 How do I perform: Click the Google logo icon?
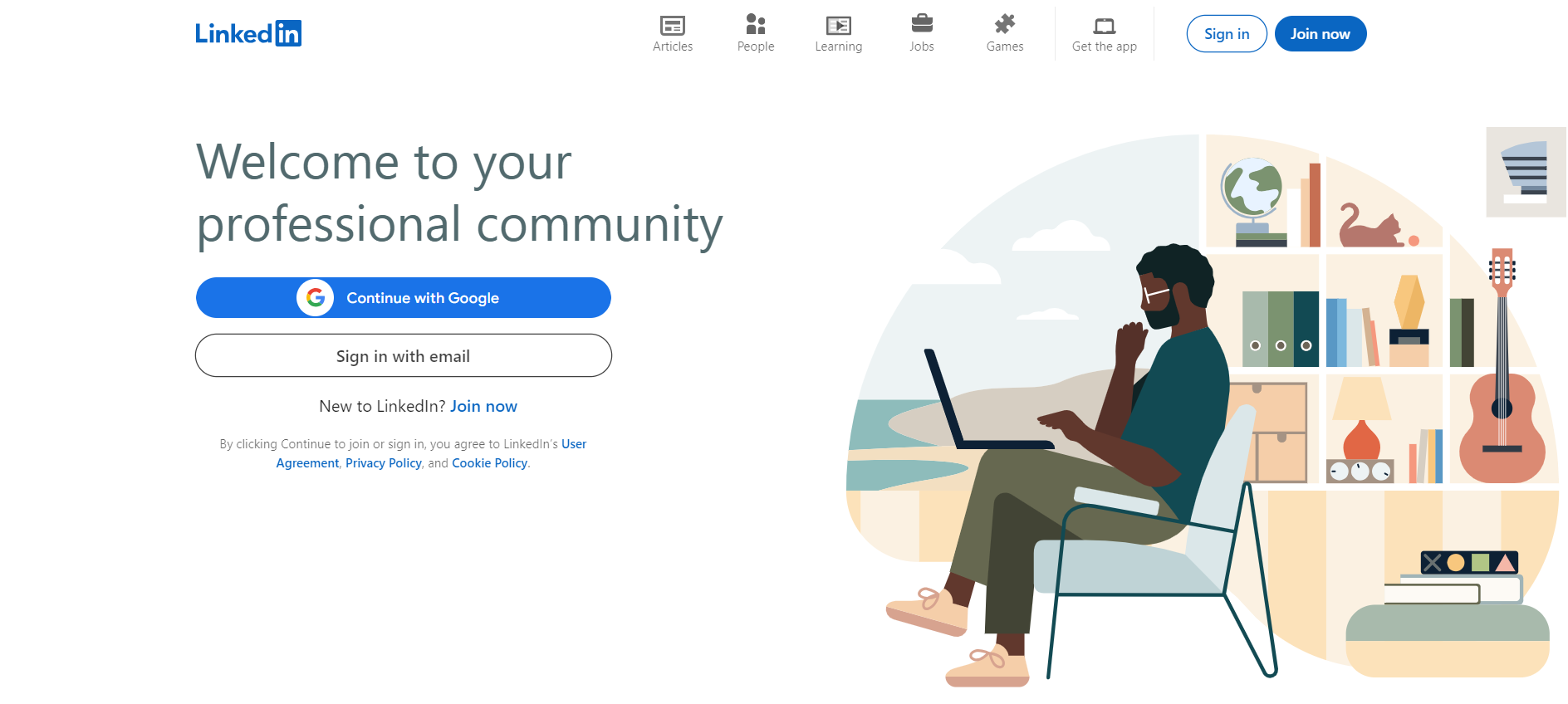[316, 297]
